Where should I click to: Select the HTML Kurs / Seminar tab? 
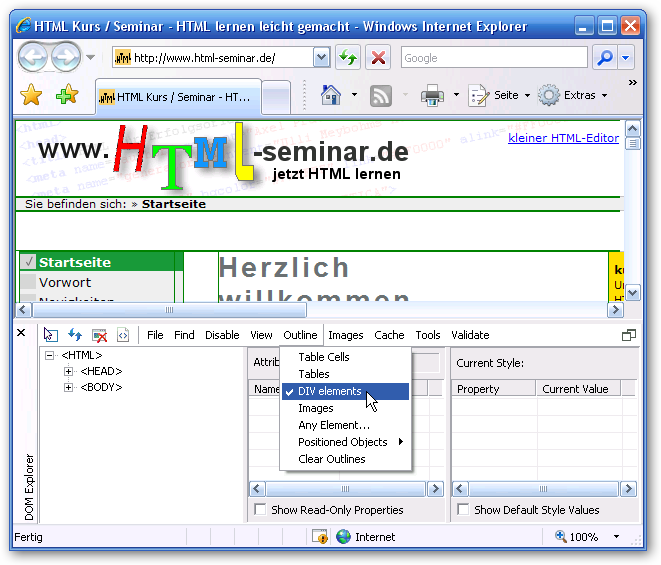178,97
